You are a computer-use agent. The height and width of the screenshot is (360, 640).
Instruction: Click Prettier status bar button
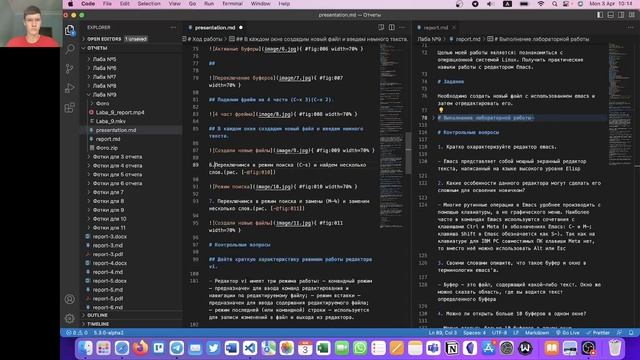pos(598,333)
